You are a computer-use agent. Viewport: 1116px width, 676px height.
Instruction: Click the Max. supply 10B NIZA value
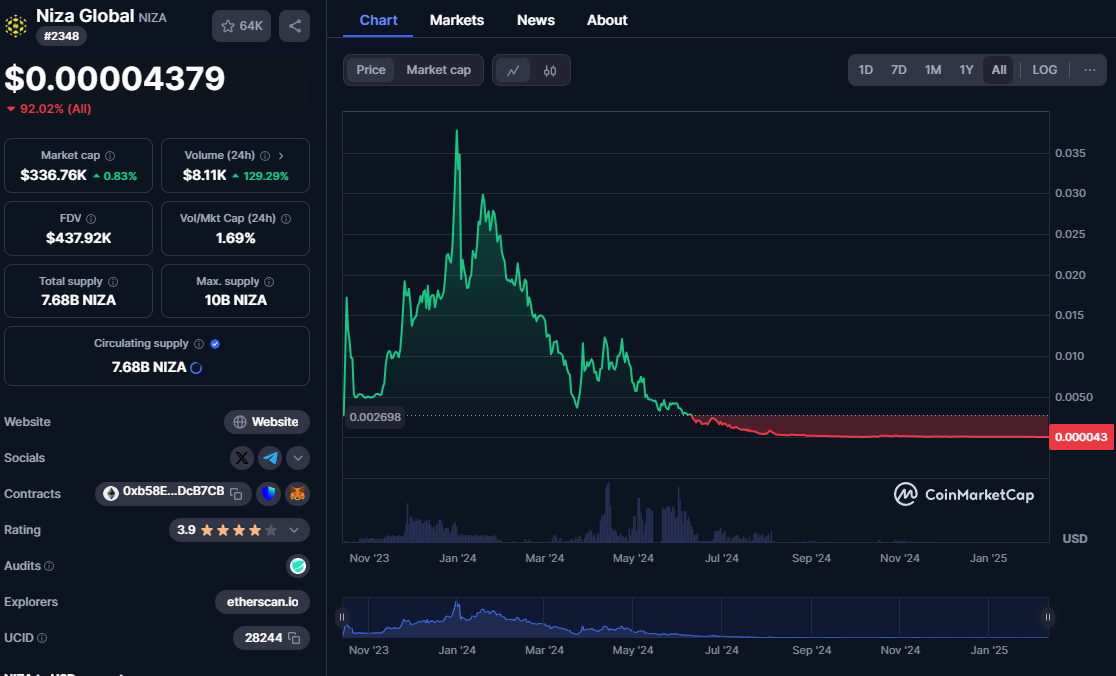tap(236, 300)
